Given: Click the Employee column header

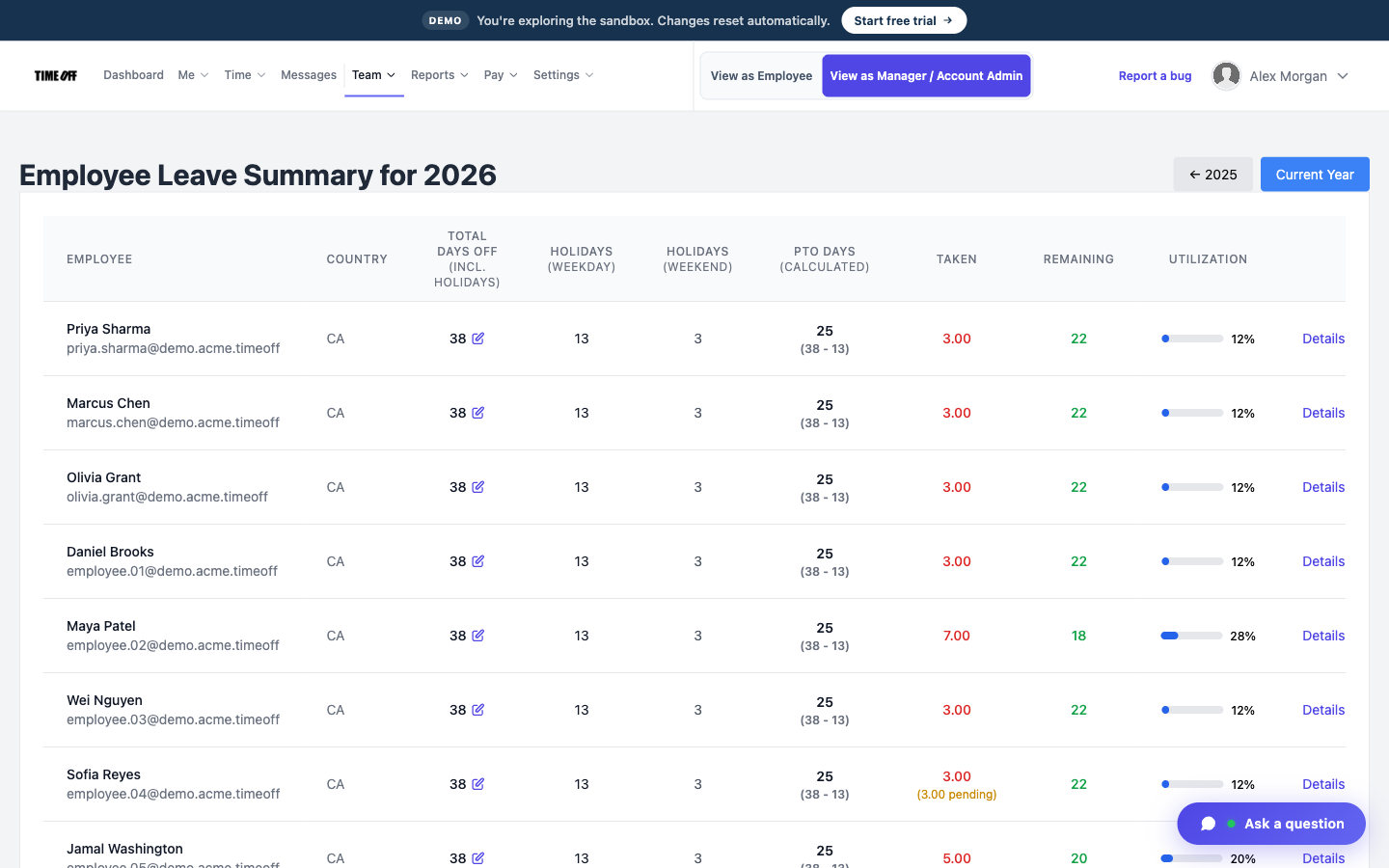Looking at the screenshot, I should 99,259.
